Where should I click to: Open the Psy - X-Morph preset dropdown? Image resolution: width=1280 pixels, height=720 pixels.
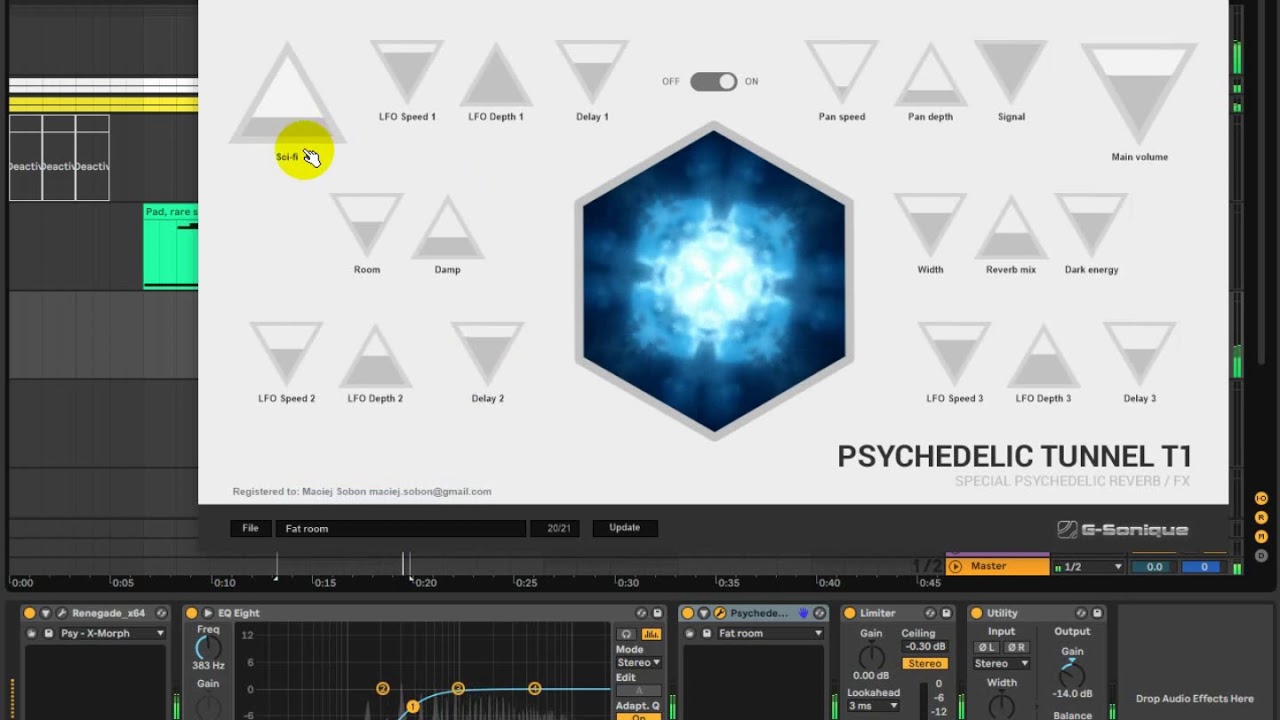(112, 633)
